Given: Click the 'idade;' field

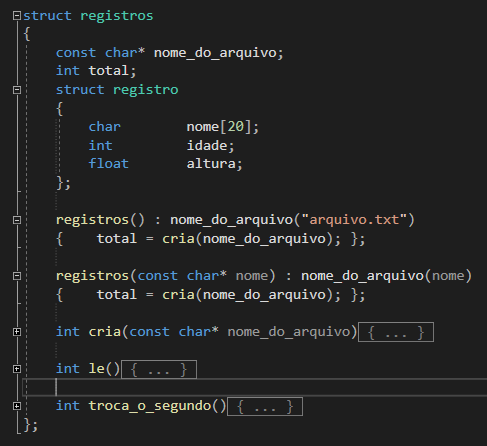Looking at the screenshot, I should coord(210,146).
